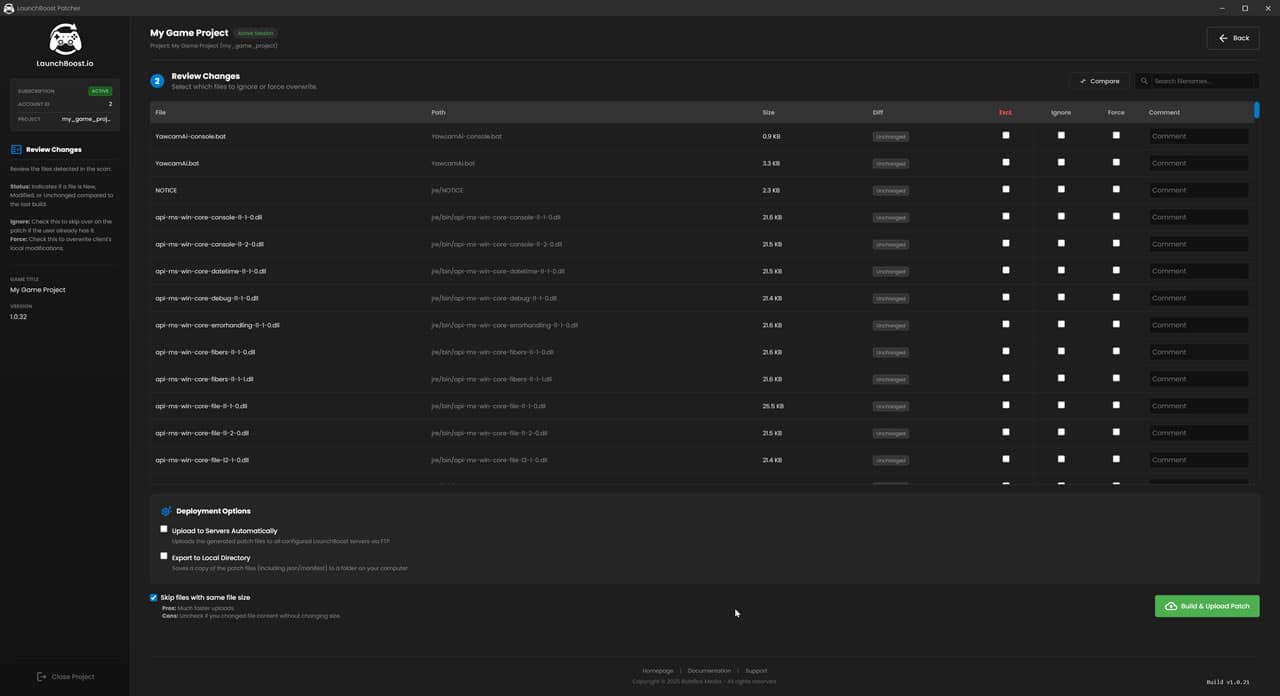This screenshot has width=1280, height=696.
Task: Sort by the Size column header
Action: point(768,112)
